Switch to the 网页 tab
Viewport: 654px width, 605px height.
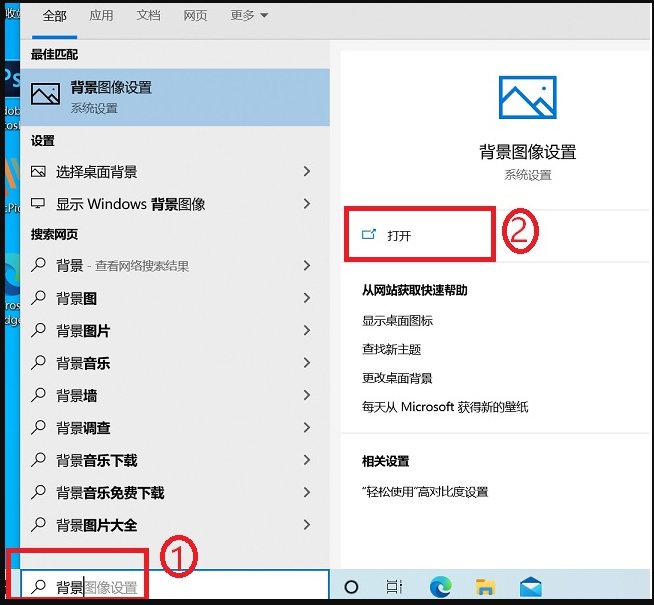195,15
